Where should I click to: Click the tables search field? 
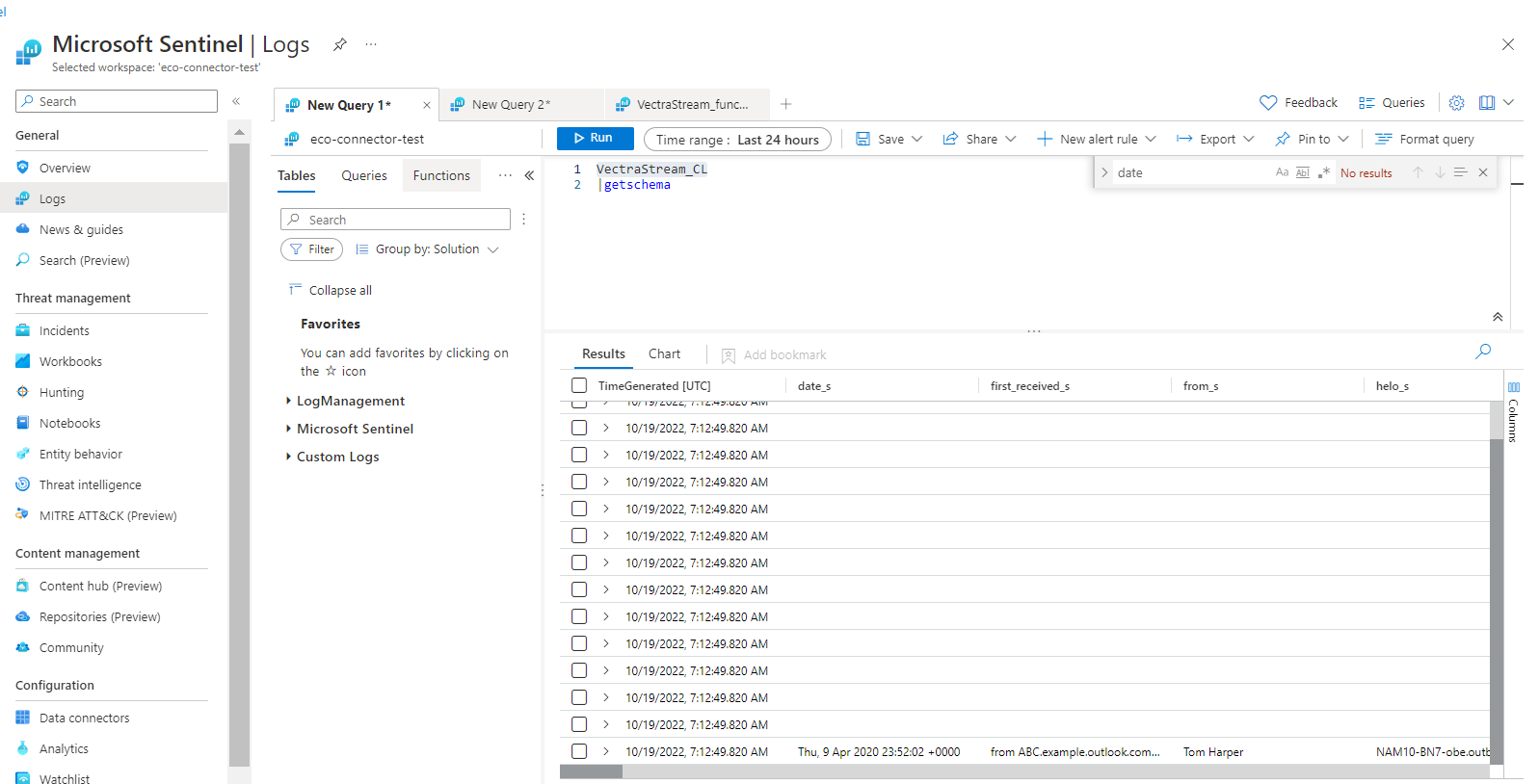coord(395,220)
